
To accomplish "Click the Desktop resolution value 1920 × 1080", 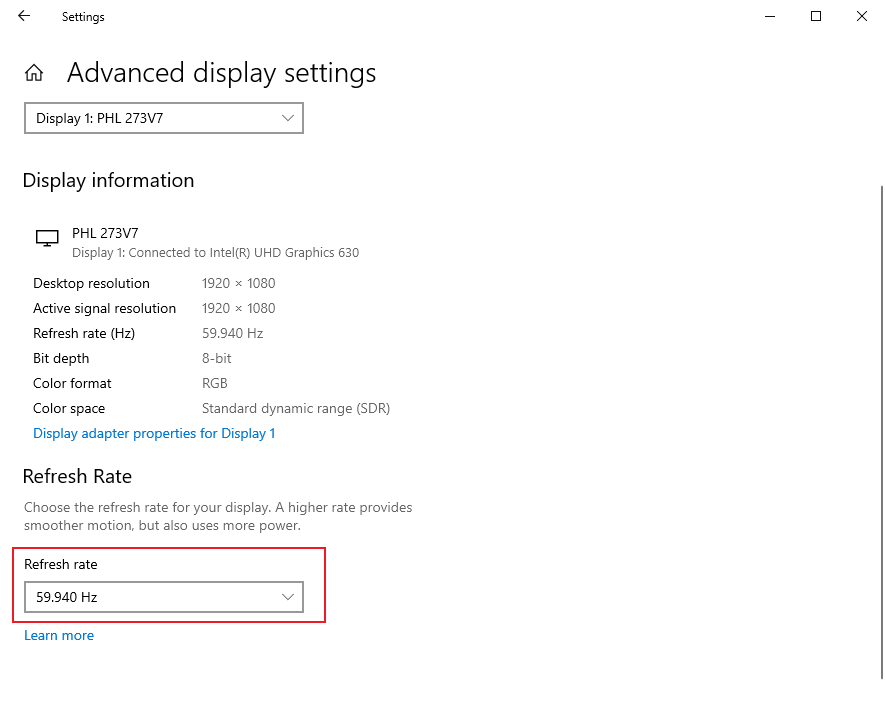I will point(238,283).
